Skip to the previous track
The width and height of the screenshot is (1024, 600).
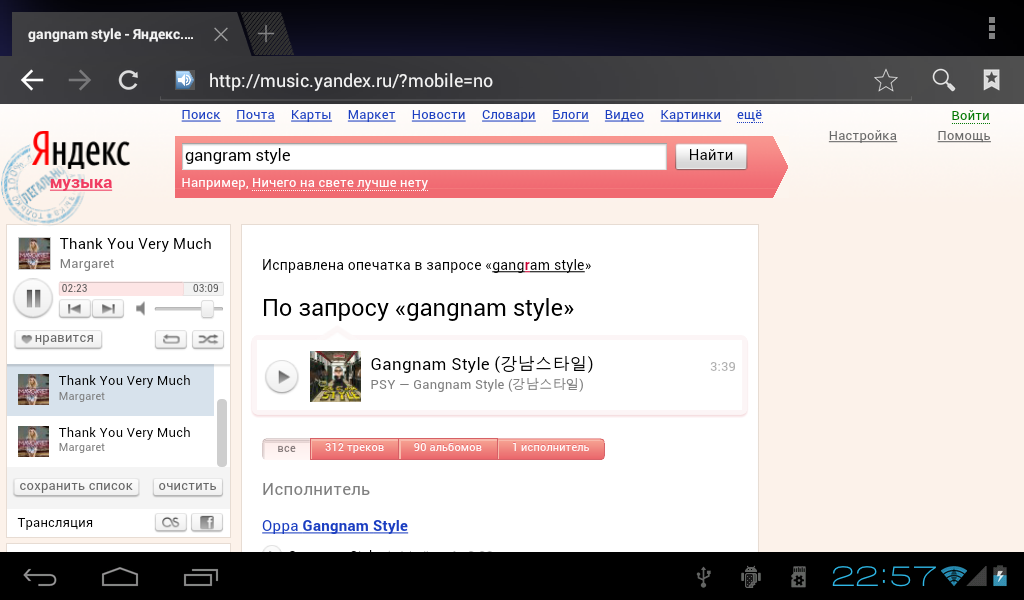click(x=75, y=309)
